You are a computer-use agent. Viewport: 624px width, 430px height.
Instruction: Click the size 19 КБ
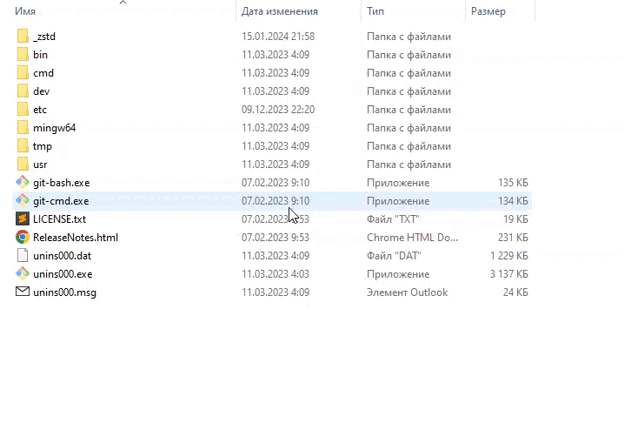point(516,219)
